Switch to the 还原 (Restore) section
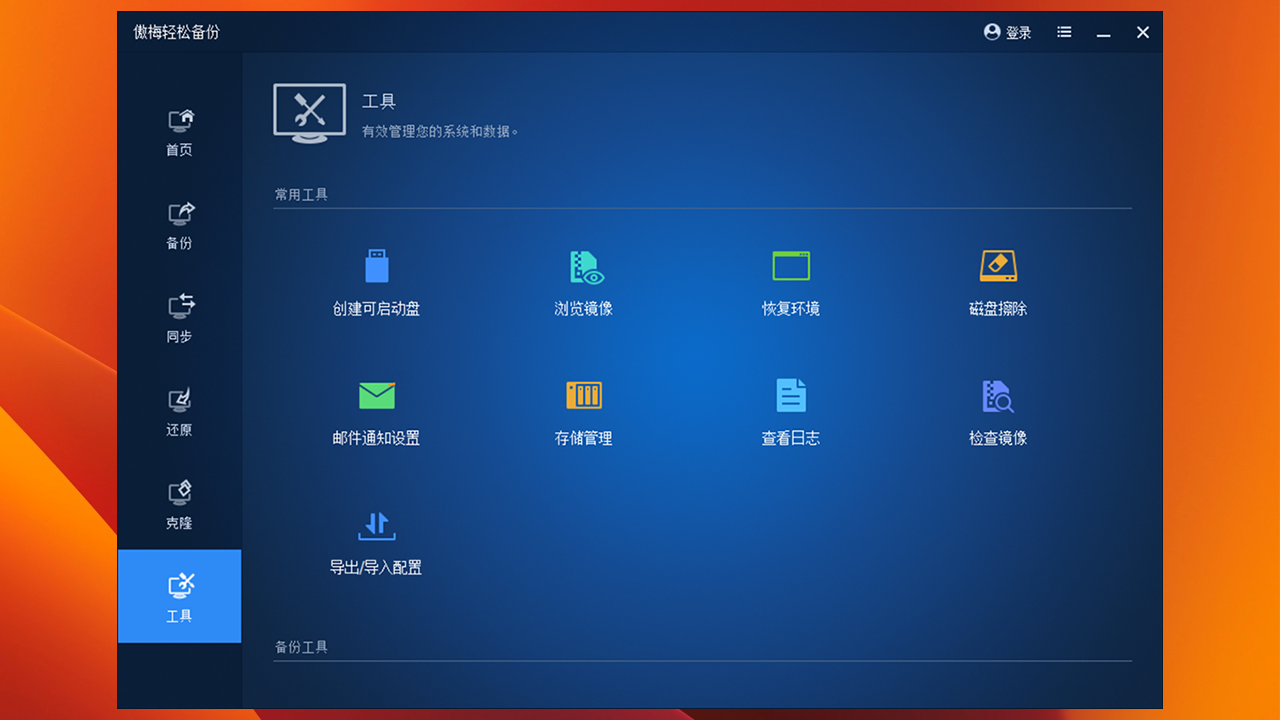The width and height of the screenshot is (1280, 720). point(179,410)
